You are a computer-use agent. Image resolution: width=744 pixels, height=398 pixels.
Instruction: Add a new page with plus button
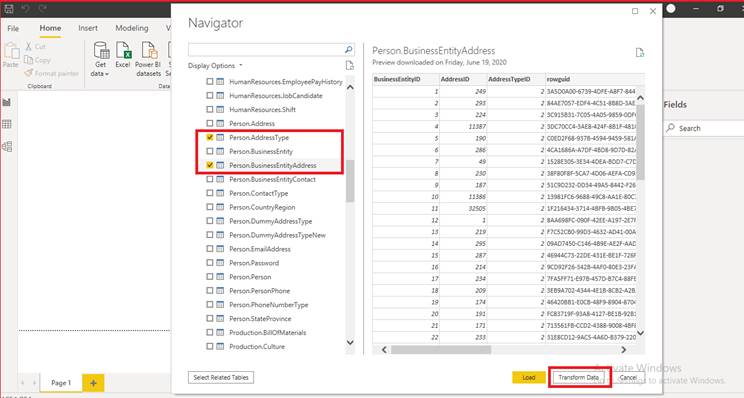93,383
